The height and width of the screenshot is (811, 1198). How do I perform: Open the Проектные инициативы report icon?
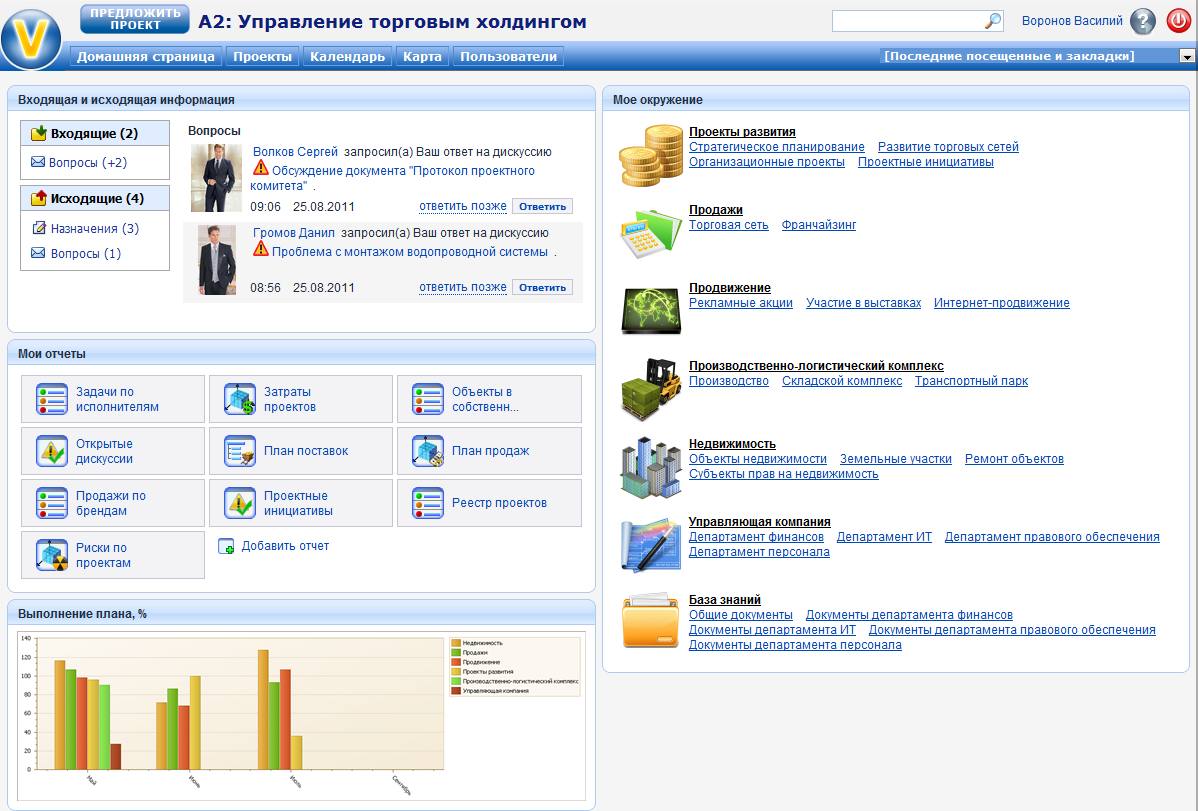[240, 503]
